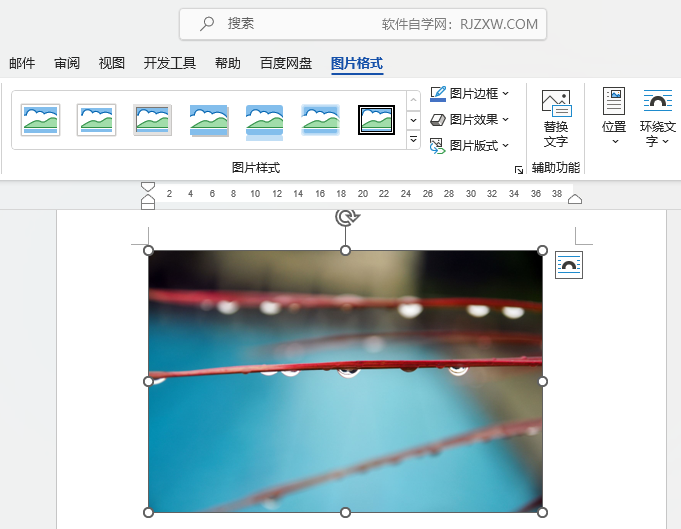Select the water droplets picture

click(345, 381)
